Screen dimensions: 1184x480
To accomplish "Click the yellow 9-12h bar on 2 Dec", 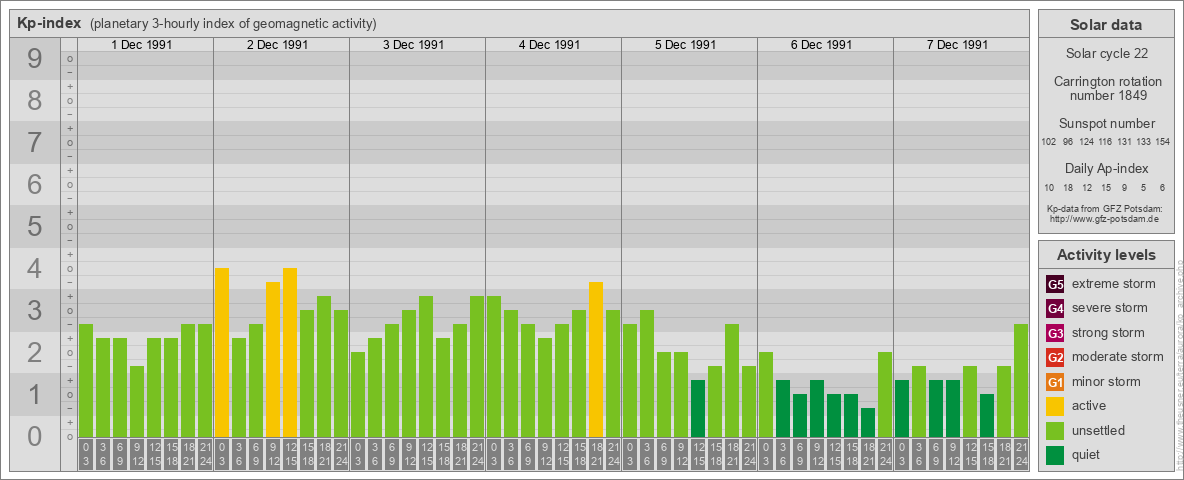I will pos(273,359).
